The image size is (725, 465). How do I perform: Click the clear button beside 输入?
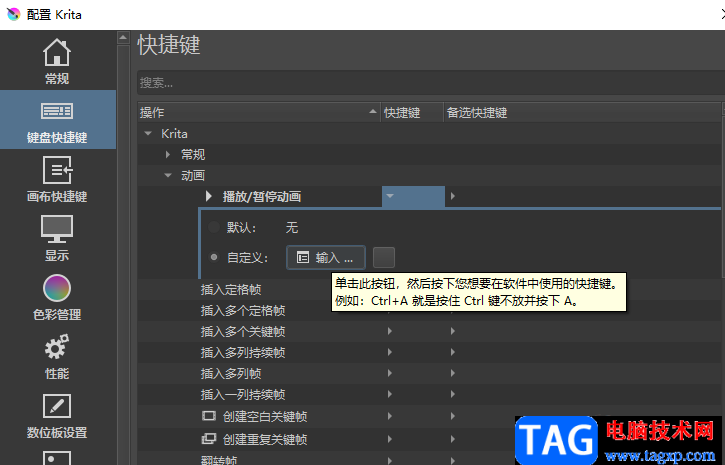pos(384,257)
